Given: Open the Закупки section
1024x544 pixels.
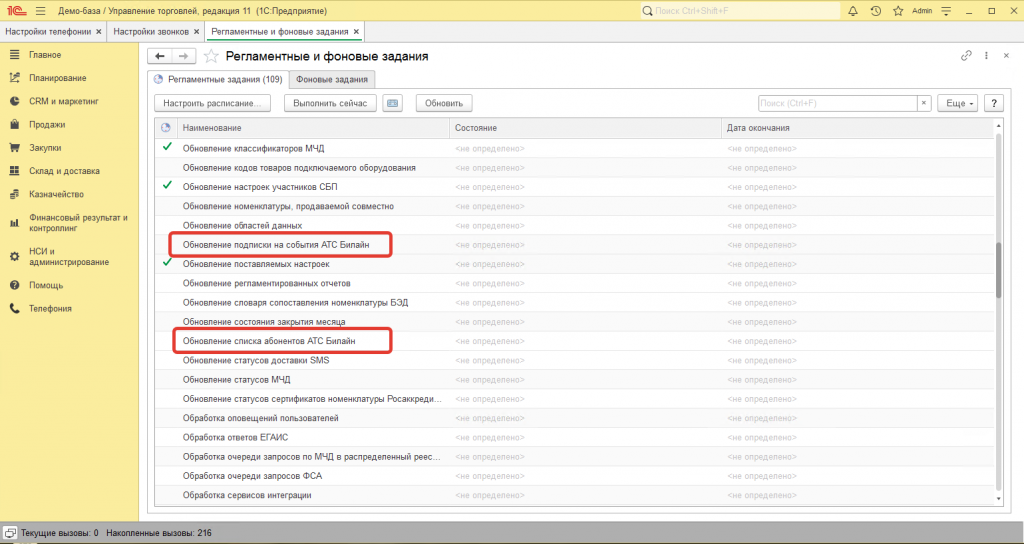Looking at the screenshot, I should coord(45,148).
